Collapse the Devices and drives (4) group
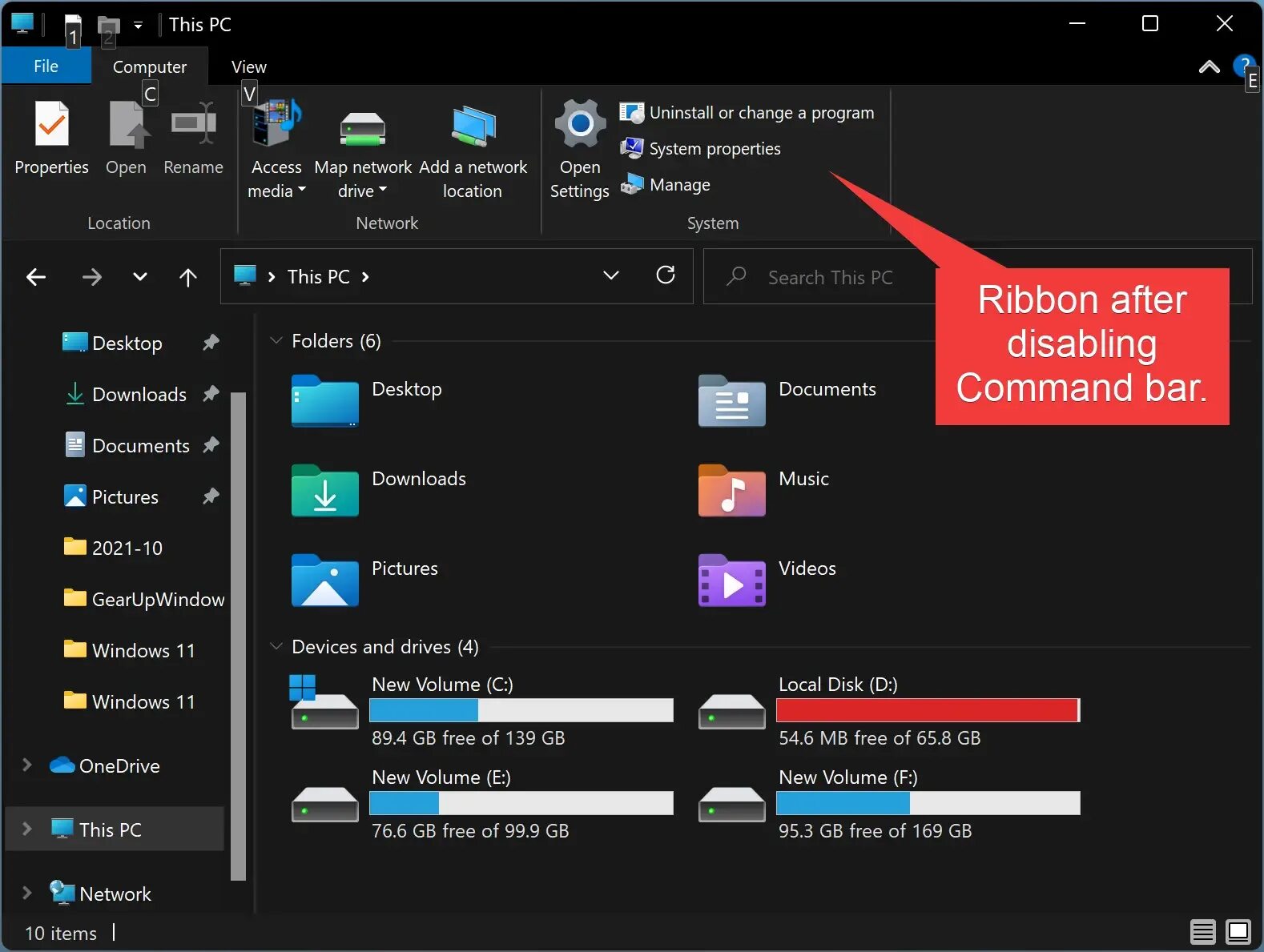This screenshot has height=952, width=1264. 276,647
